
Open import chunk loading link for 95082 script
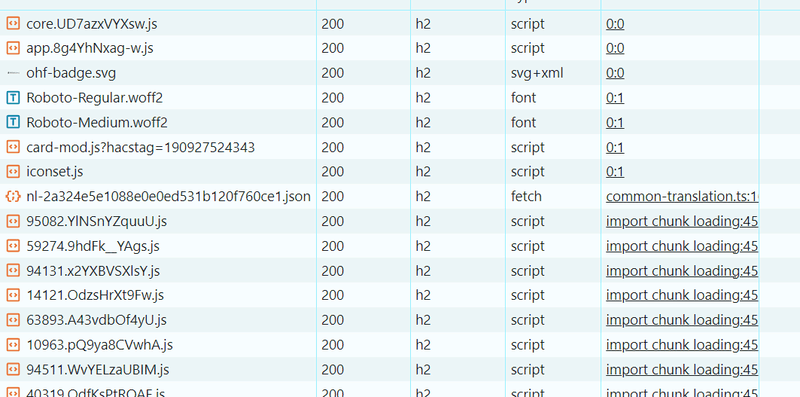tap(682, 221)
